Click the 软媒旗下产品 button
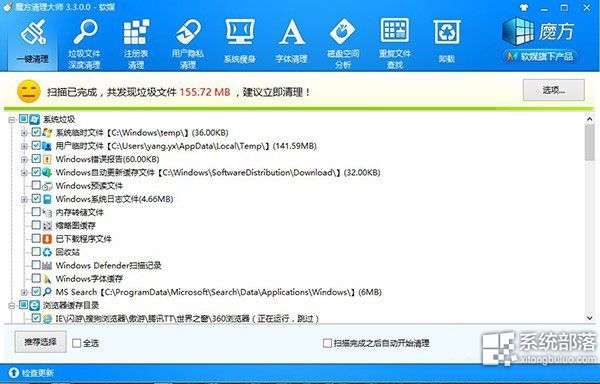The width and height of the screenshot is (600, 384). tap(540, 57)
